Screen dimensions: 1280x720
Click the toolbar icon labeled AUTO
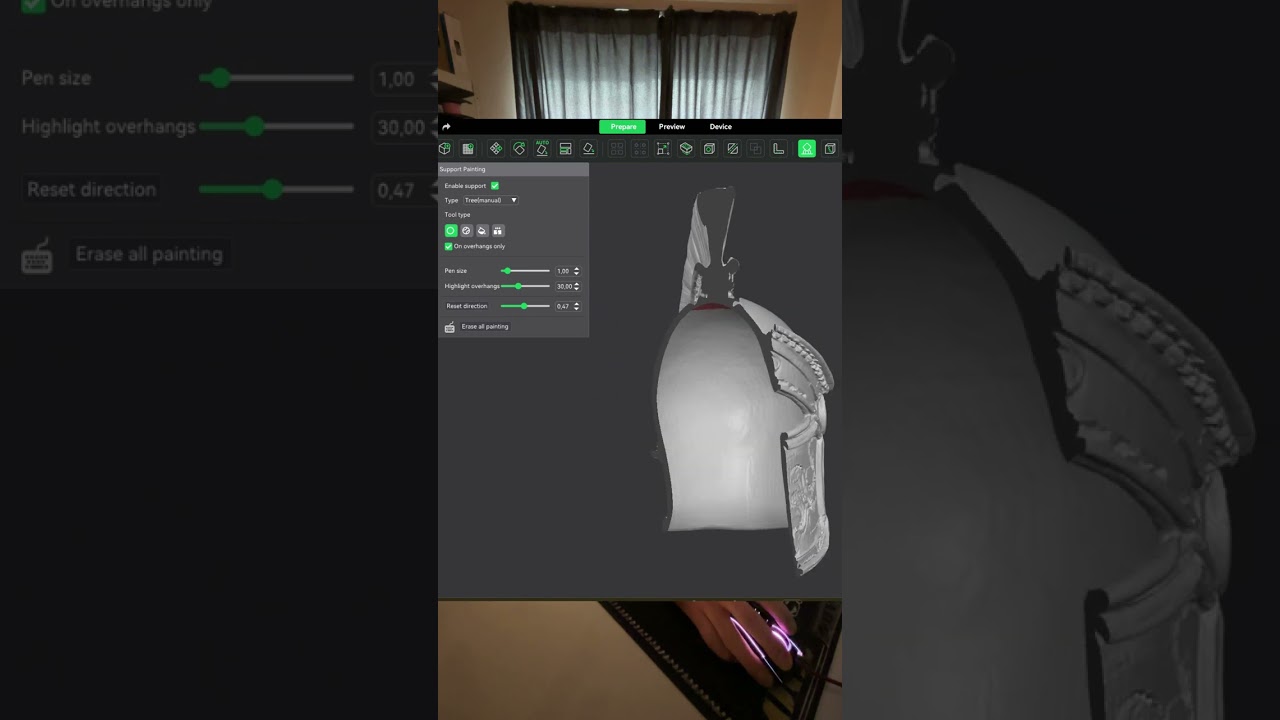click(542, 148)
